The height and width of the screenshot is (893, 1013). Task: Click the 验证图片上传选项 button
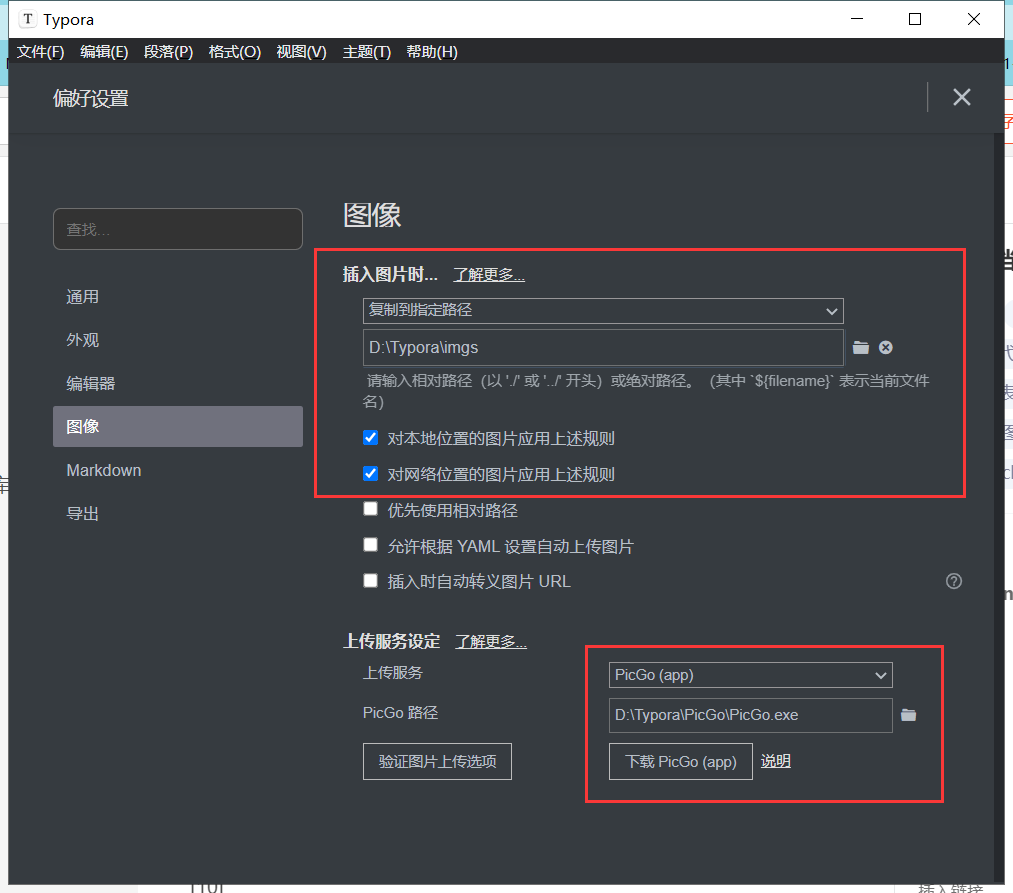point(437,761)
